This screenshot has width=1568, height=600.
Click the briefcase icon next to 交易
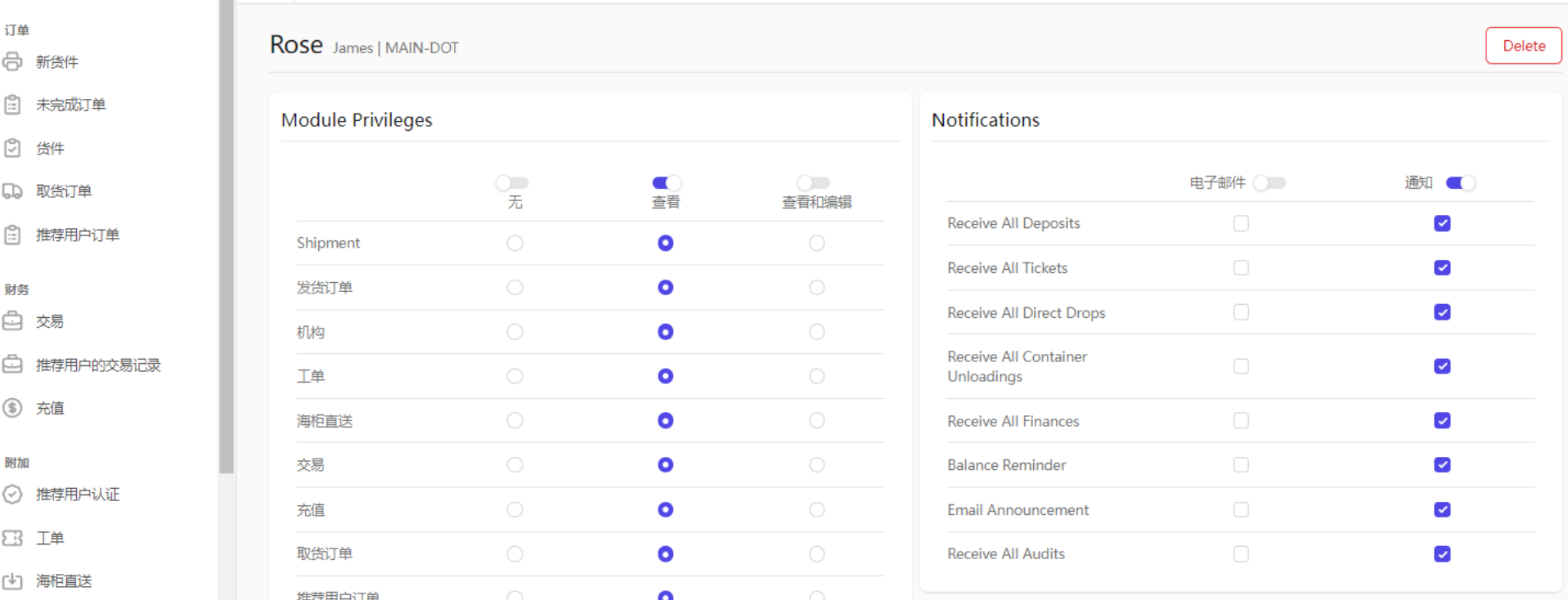(x=12, y=321)
